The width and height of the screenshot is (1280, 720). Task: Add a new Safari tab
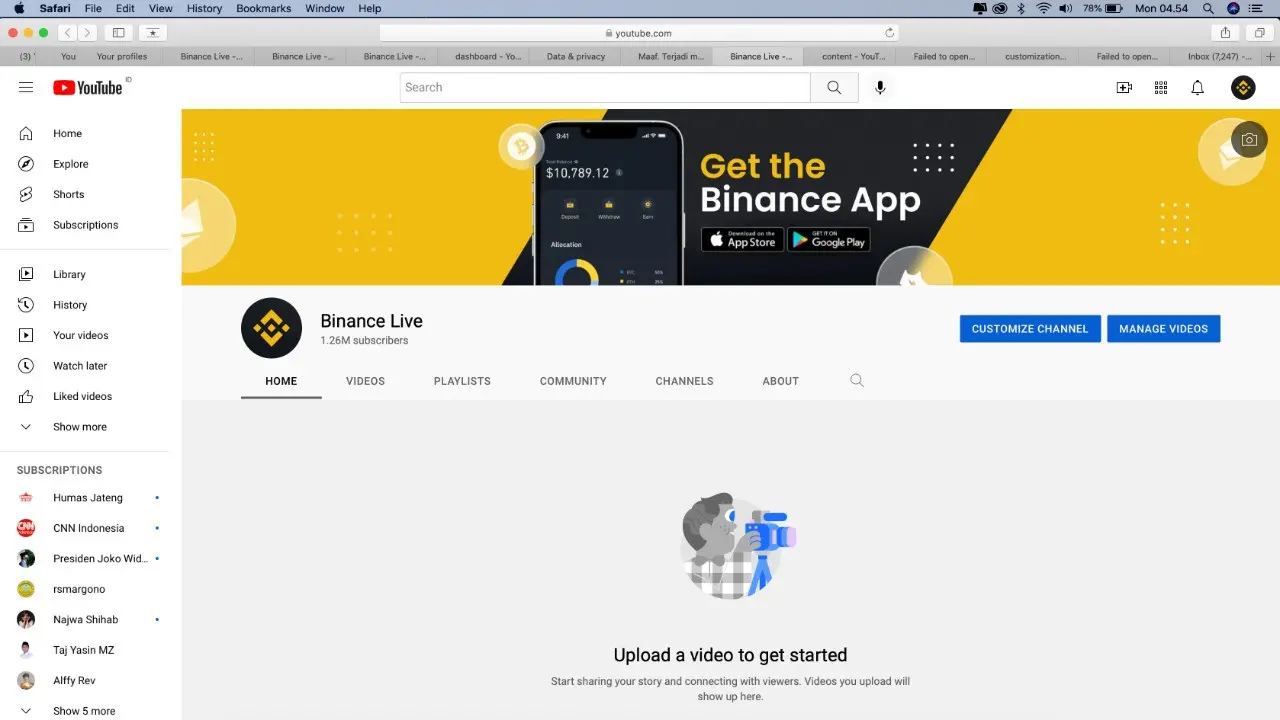point(1270,56)
